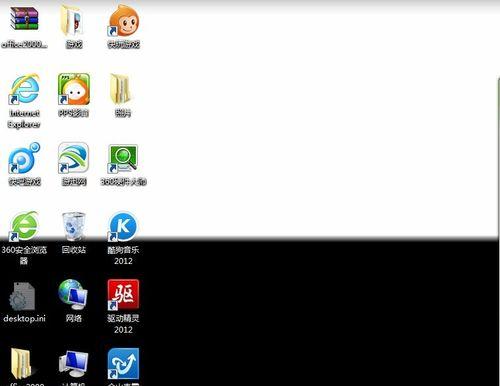500x386 pixels.
Task: Select the desktop.ini file icon
Action: tap(23, 296)
